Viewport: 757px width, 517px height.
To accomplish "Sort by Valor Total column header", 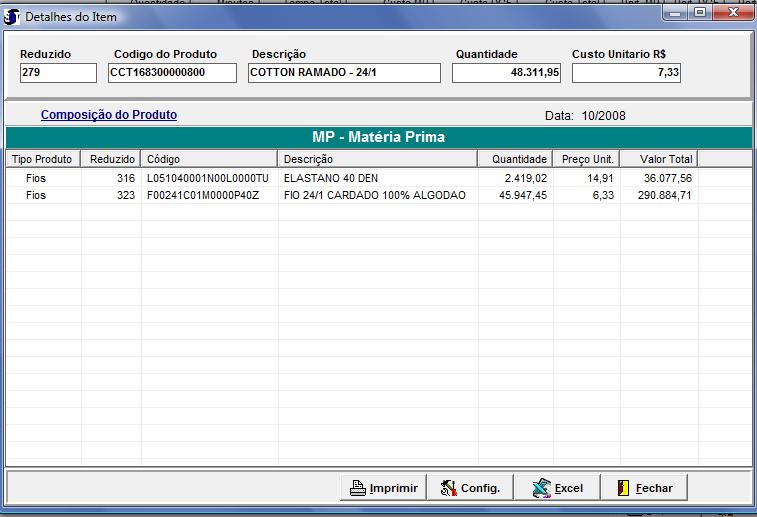I will coord(658,159).
